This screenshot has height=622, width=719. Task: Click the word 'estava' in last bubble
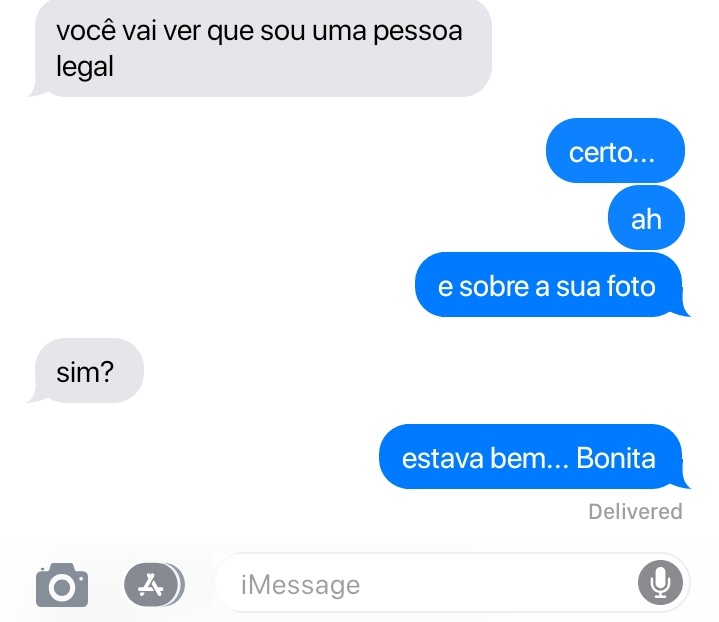tap(442, 458)
